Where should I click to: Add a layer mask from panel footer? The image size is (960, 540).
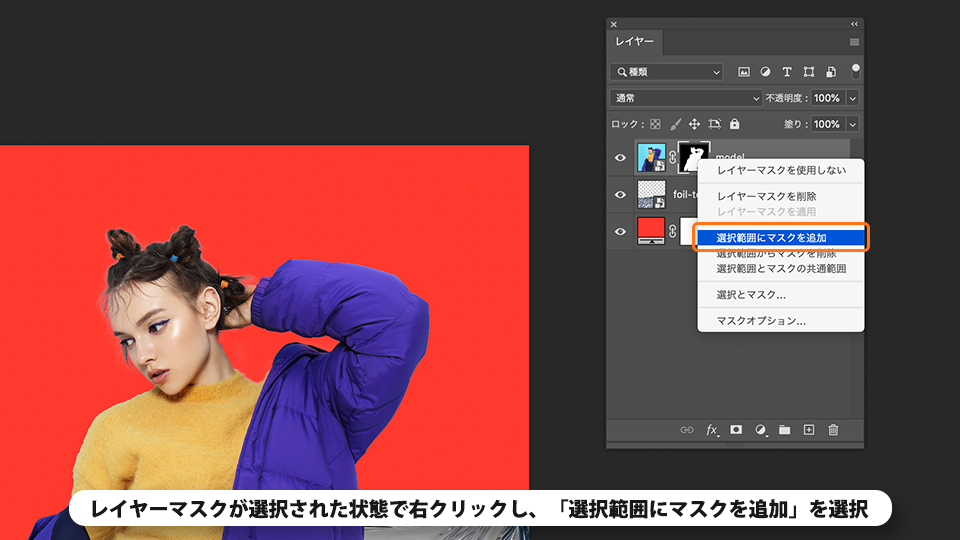[736, 430]
